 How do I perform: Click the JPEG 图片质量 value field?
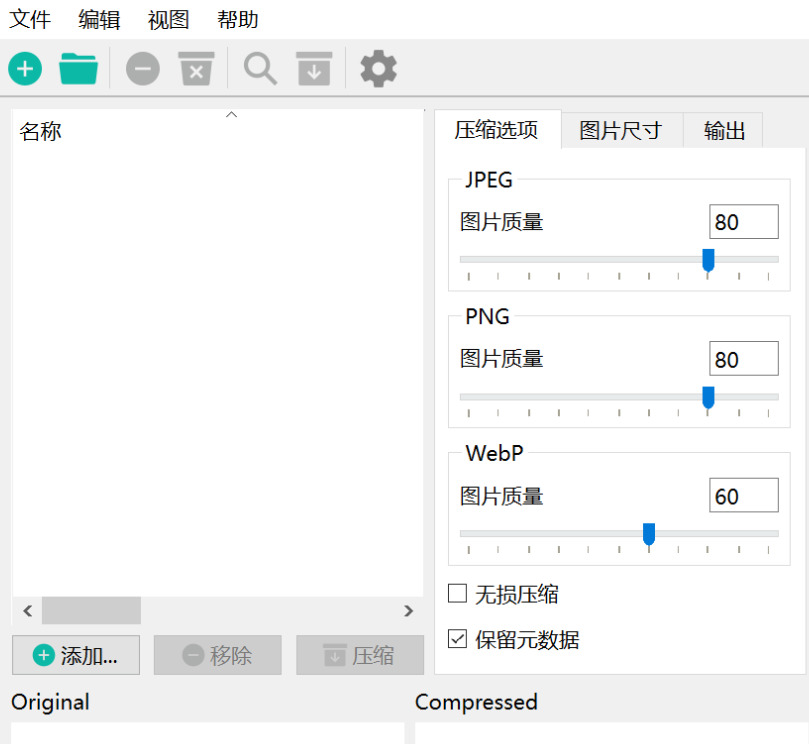[743, 222]
